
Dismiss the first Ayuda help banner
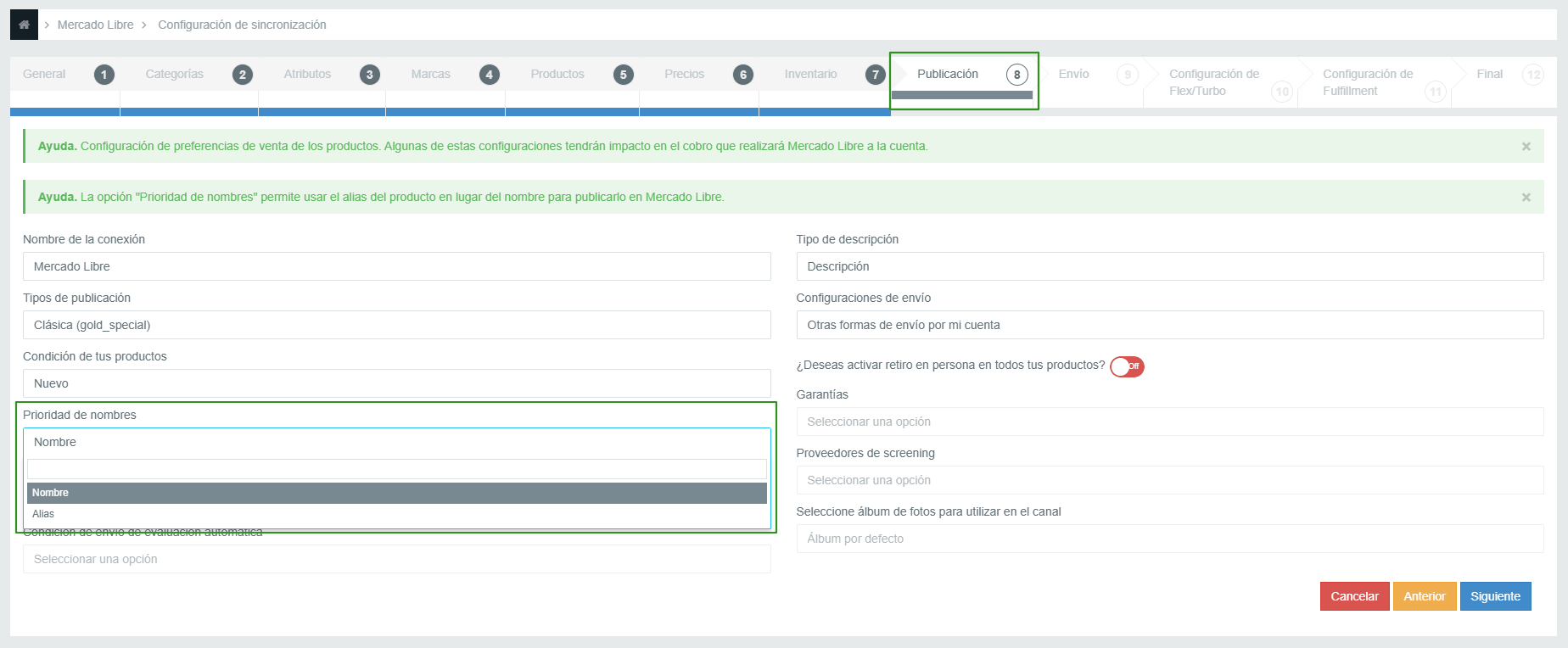click(1526, 147)
